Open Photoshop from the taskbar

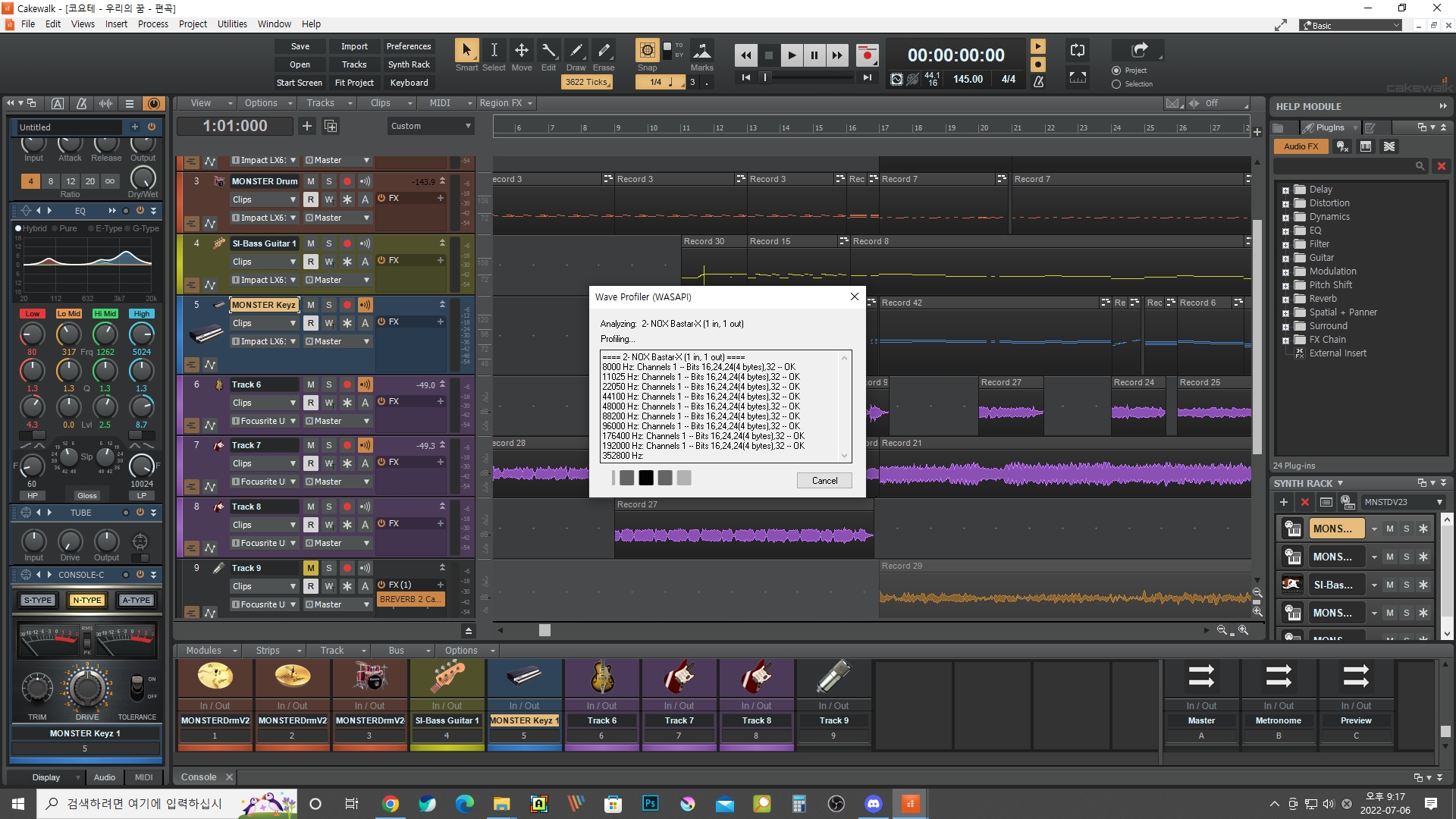click(651, 804)
